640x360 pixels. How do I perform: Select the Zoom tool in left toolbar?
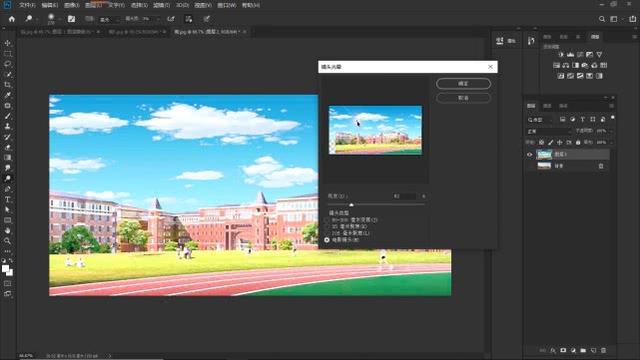pyautogui.click(x=7, y=241)
